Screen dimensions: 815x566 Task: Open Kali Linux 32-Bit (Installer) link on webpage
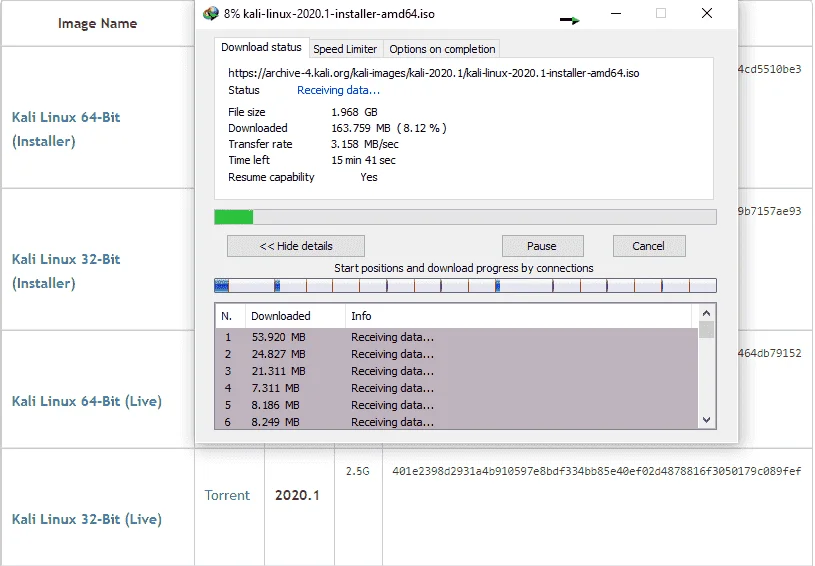[x=66, y=271]
